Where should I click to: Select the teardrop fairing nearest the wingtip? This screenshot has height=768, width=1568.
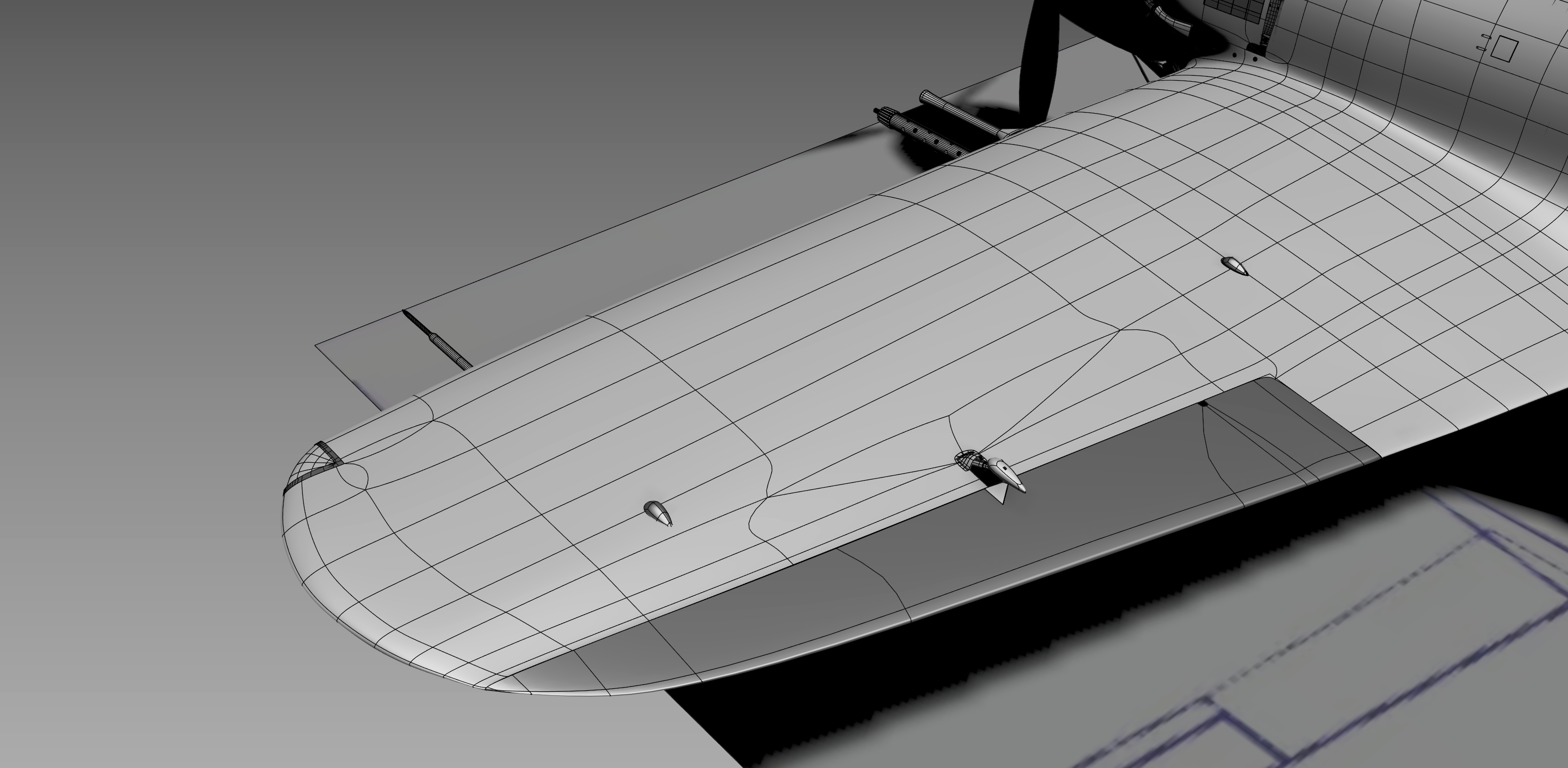tap(658, 513)
